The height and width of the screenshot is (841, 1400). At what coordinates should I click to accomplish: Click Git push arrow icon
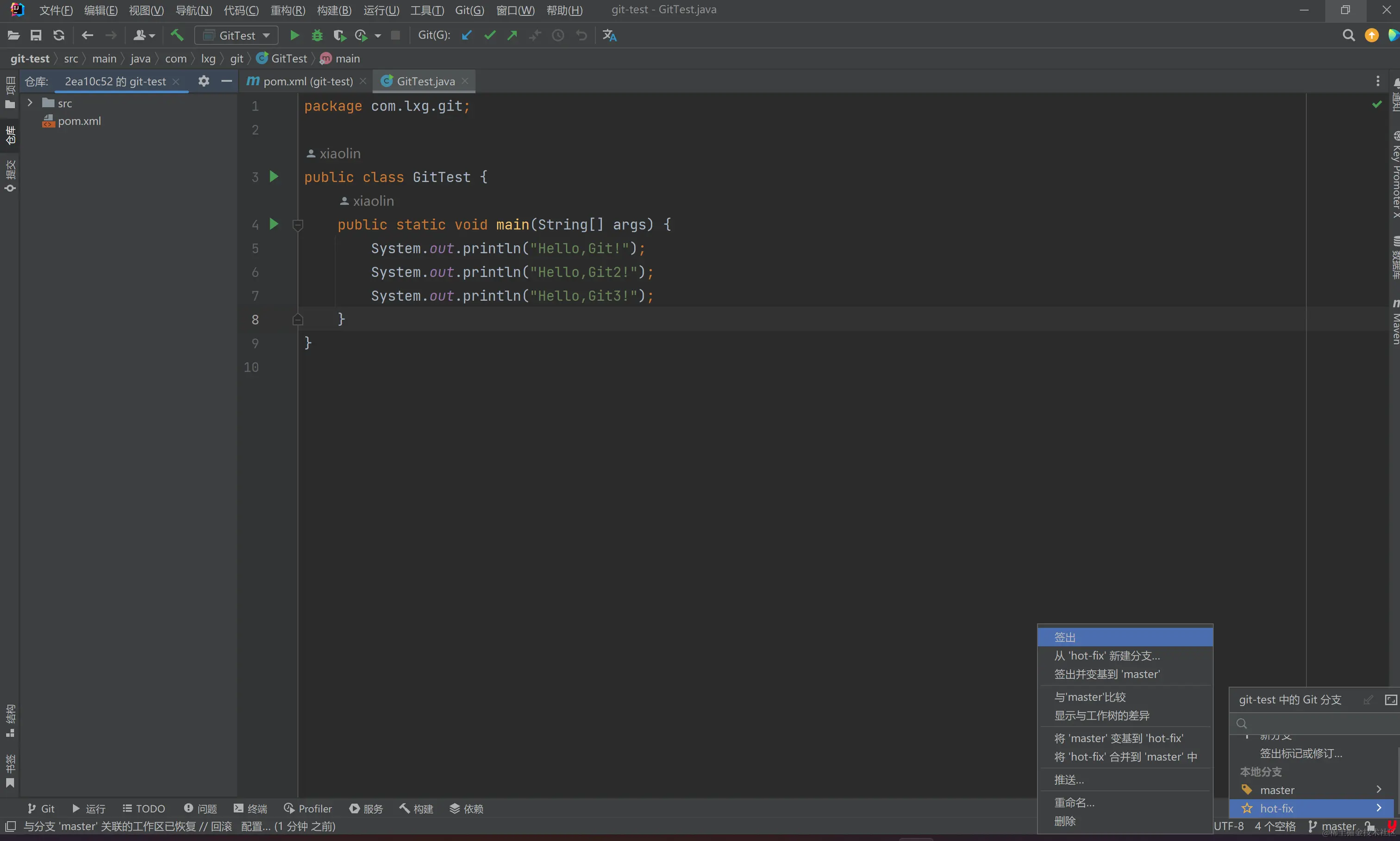[x=512, y=35]
